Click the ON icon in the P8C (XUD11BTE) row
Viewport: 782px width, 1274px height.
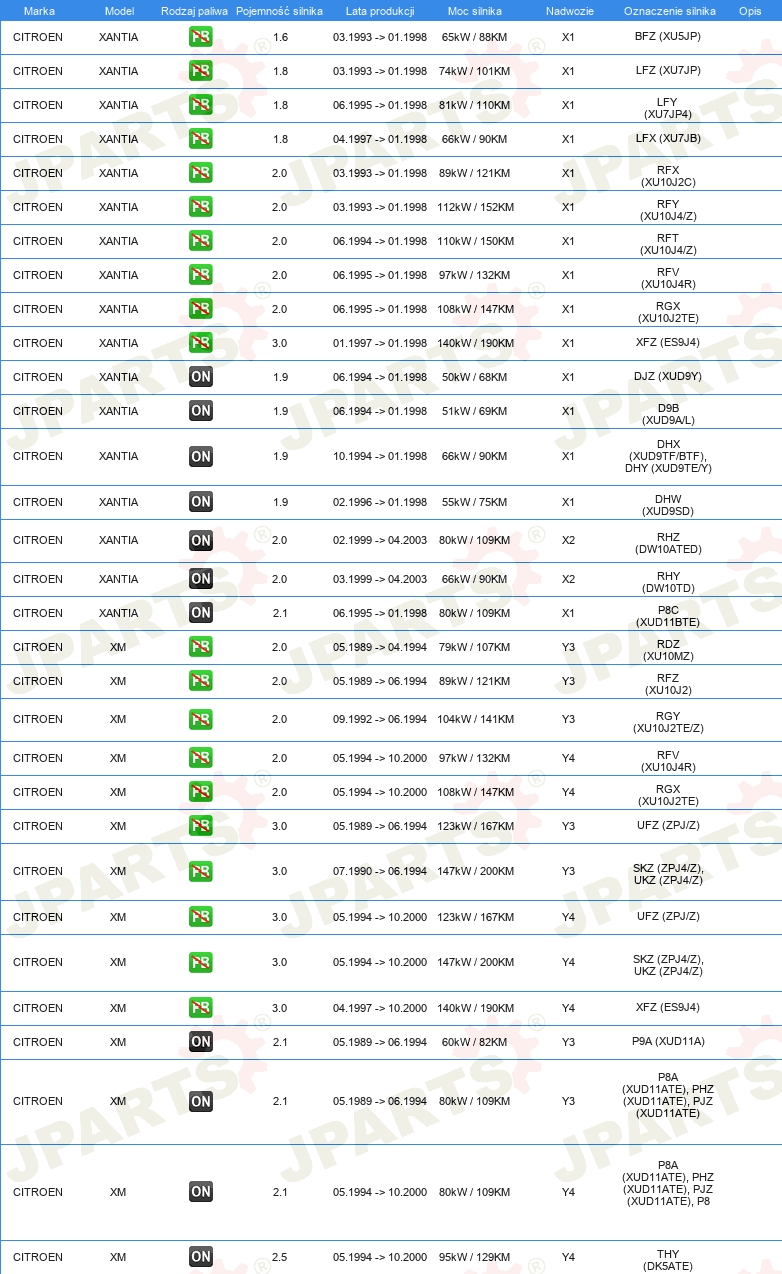[x=201, y=613]
